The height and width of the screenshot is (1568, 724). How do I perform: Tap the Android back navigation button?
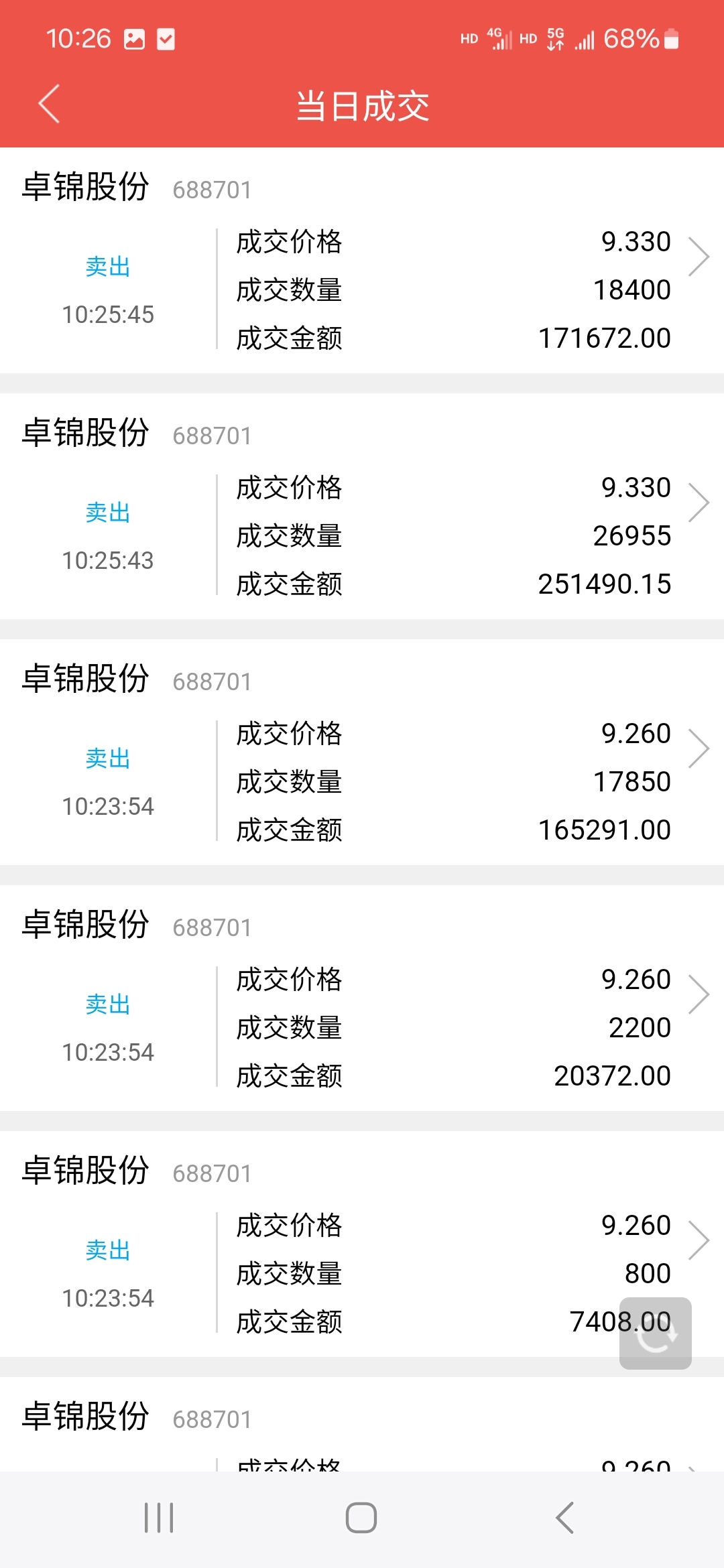pos(564,1518)
